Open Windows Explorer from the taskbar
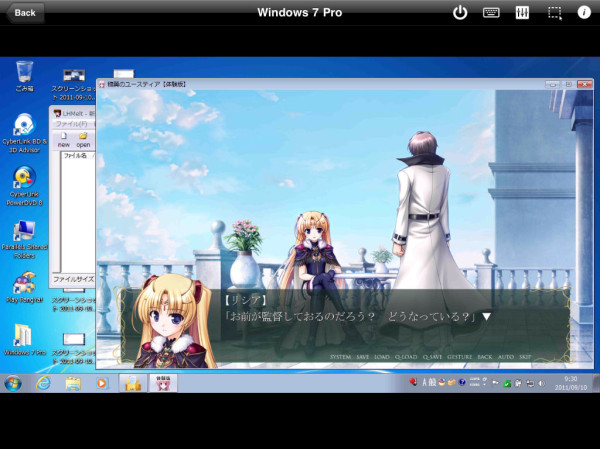600x449 pixels. (73, 383)
